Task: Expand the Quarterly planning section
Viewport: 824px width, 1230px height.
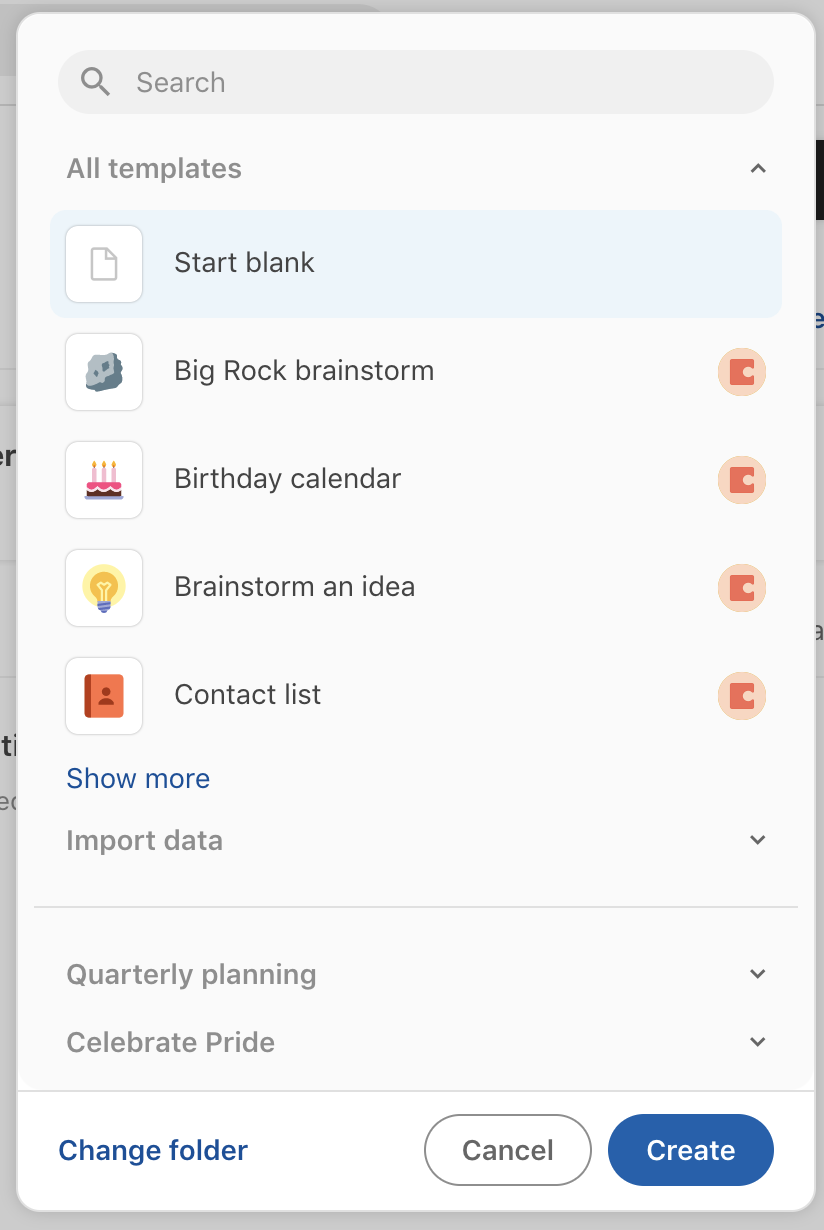Action: [758, 974]
